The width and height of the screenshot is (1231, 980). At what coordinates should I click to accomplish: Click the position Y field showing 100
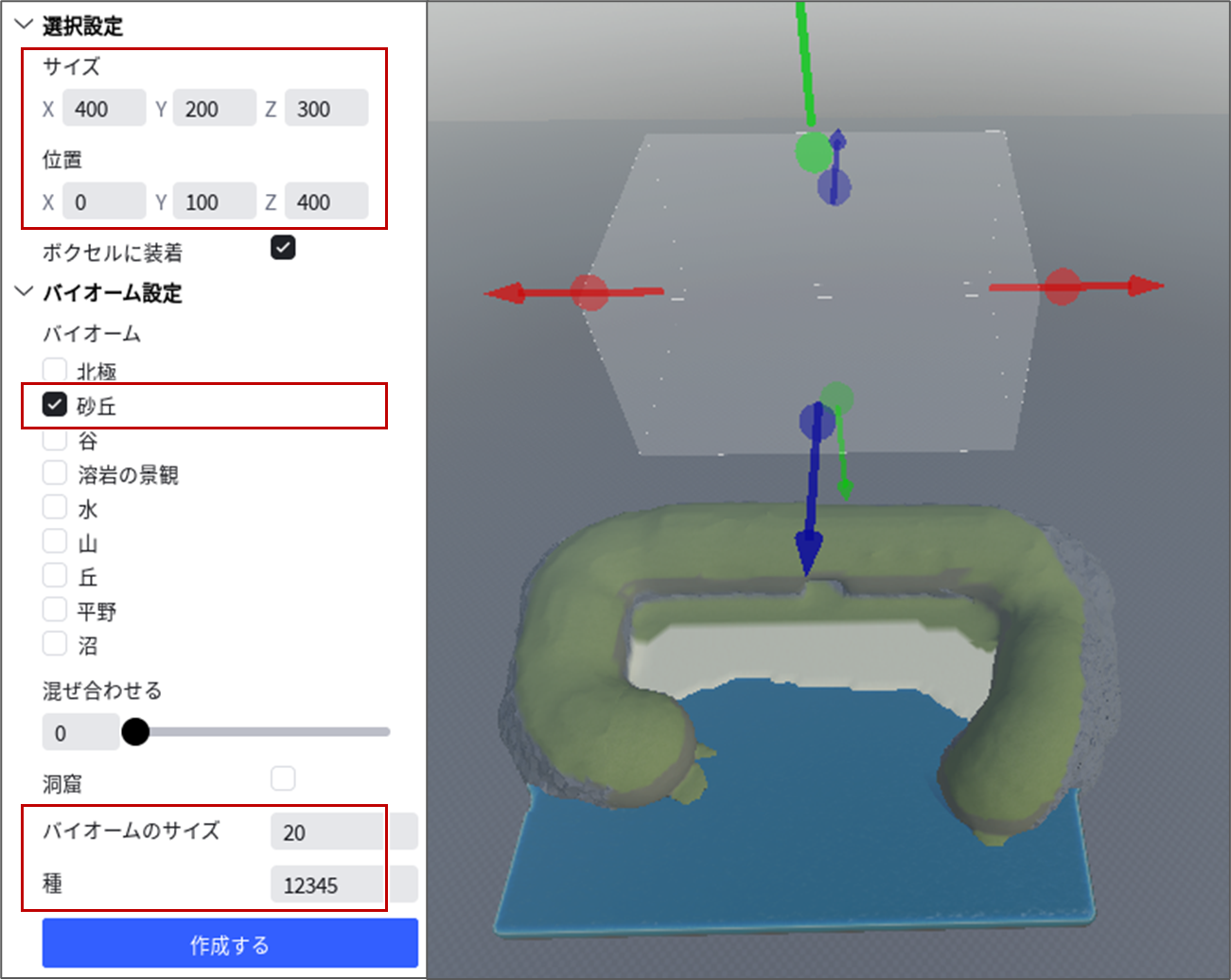coord(215,201)
